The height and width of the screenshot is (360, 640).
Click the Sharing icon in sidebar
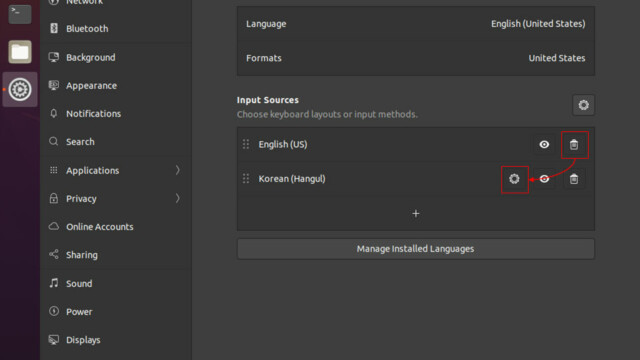[x=53, y=254]
